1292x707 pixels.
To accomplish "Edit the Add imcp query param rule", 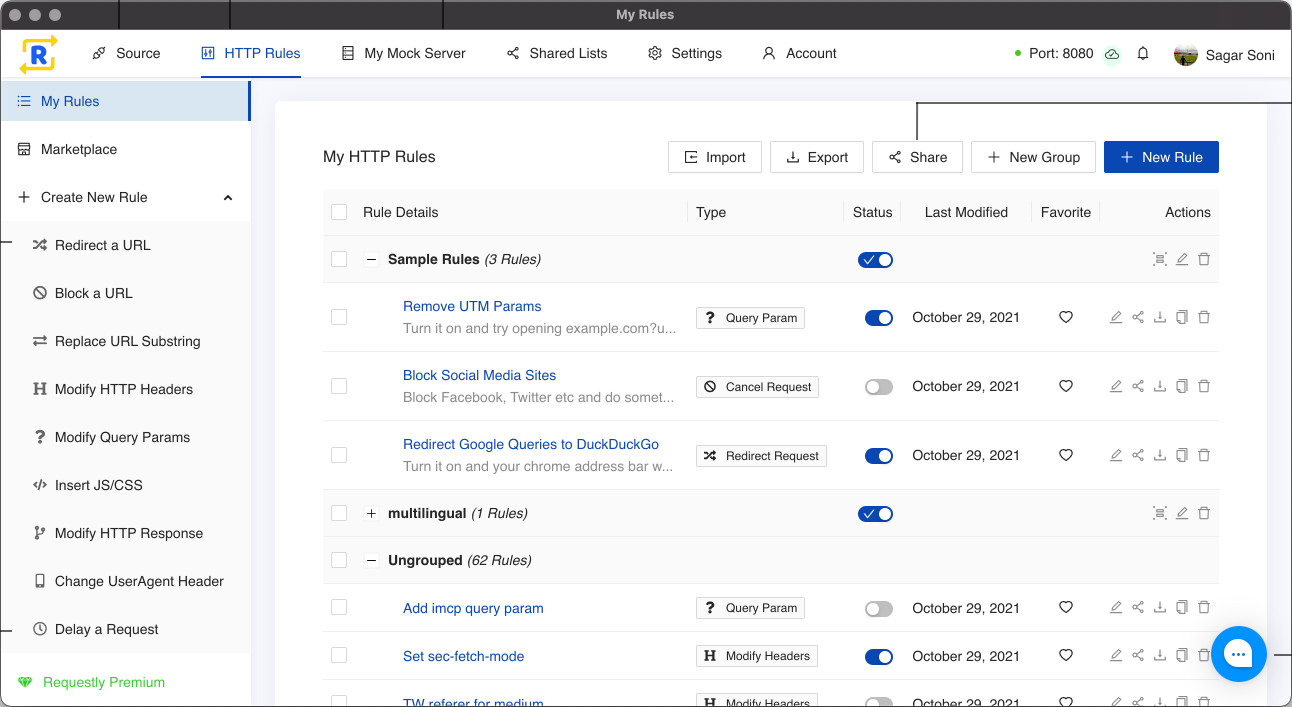I will tap(1116, 607).
